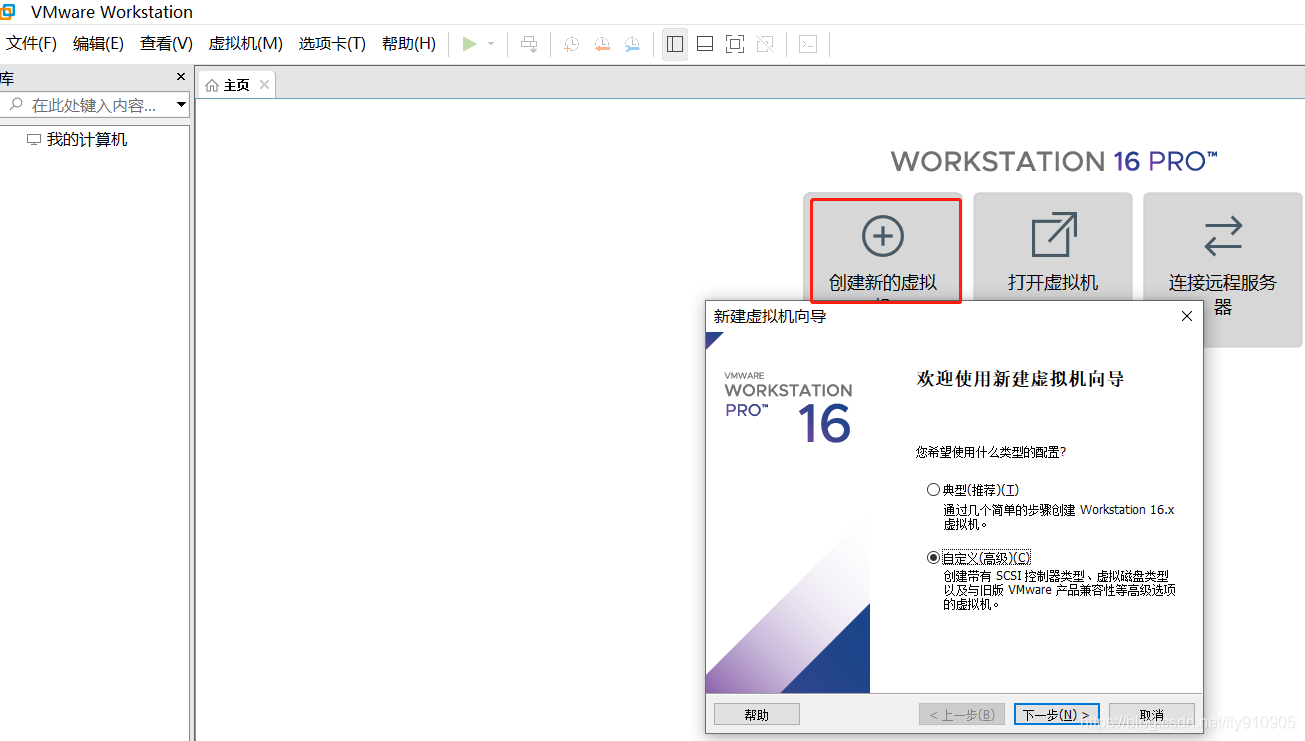
Task: Close the 新建虚拟机向导 dialog
Action: click(1187, 316)
